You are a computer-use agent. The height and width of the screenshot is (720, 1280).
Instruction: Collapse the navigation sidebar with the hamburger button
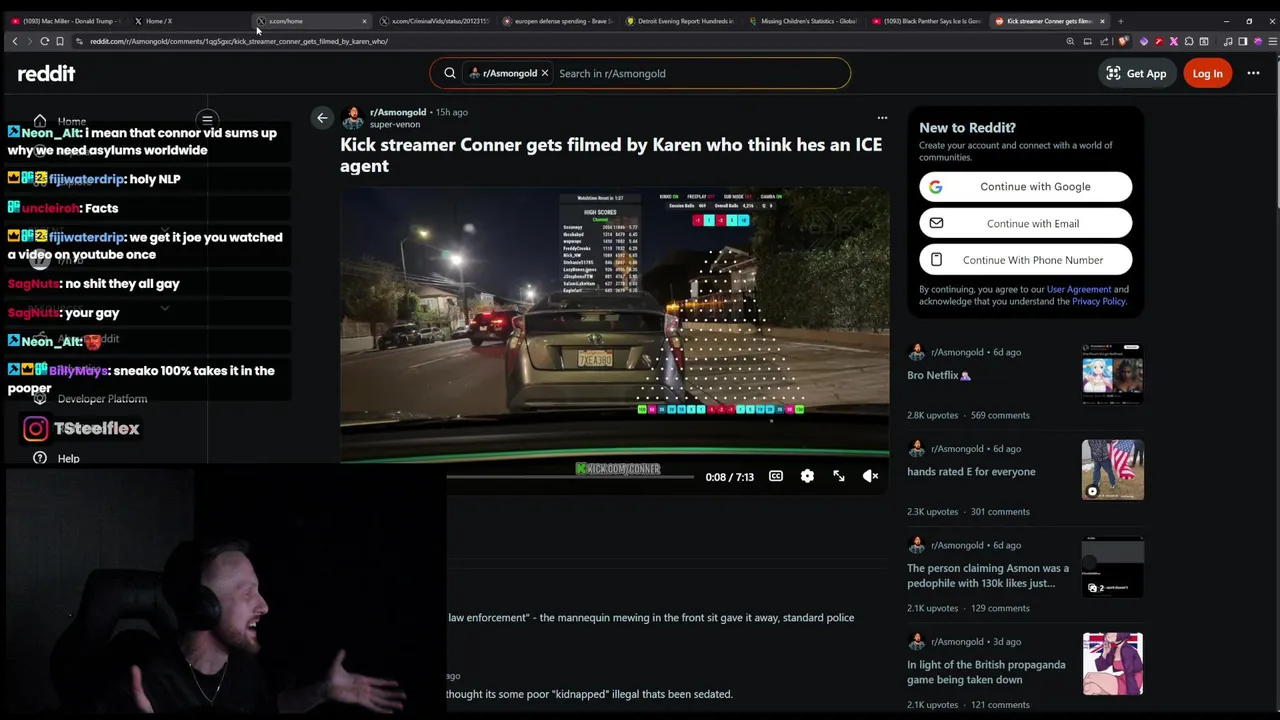coord(207,120)
